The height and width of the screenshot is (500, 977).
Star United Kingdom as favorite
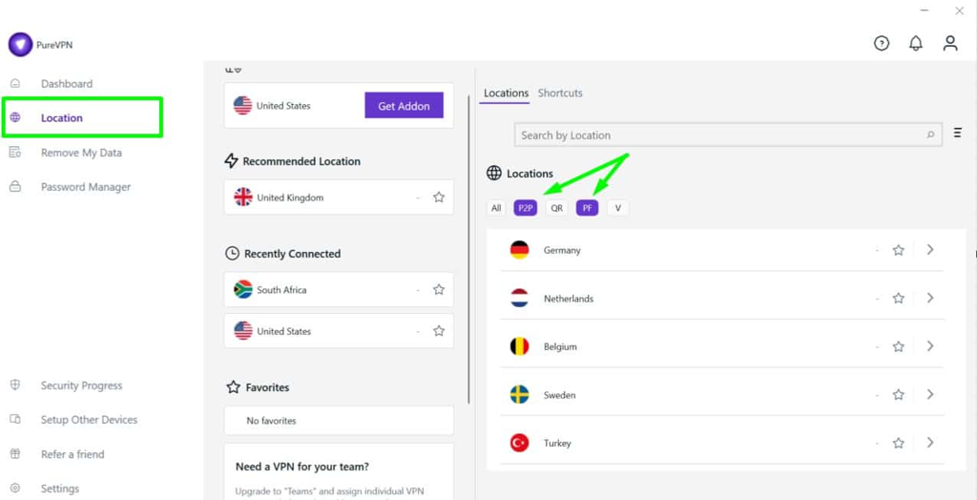point(438,198)
